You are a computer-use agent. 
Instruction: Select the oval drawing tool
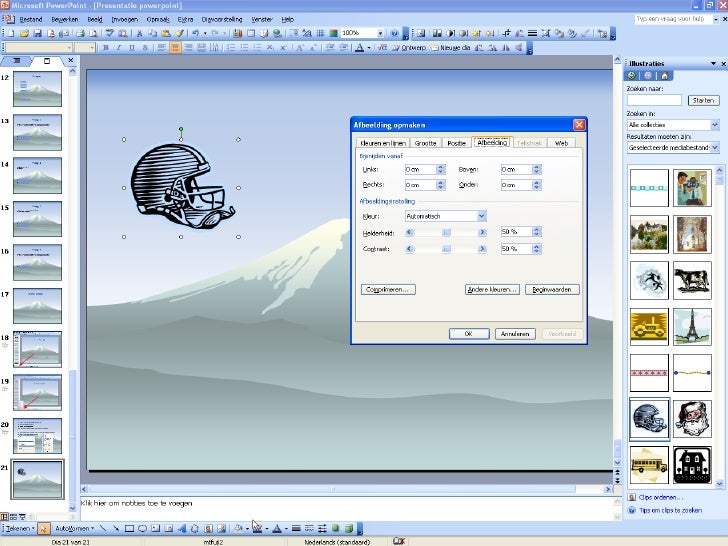pos(143,528)
